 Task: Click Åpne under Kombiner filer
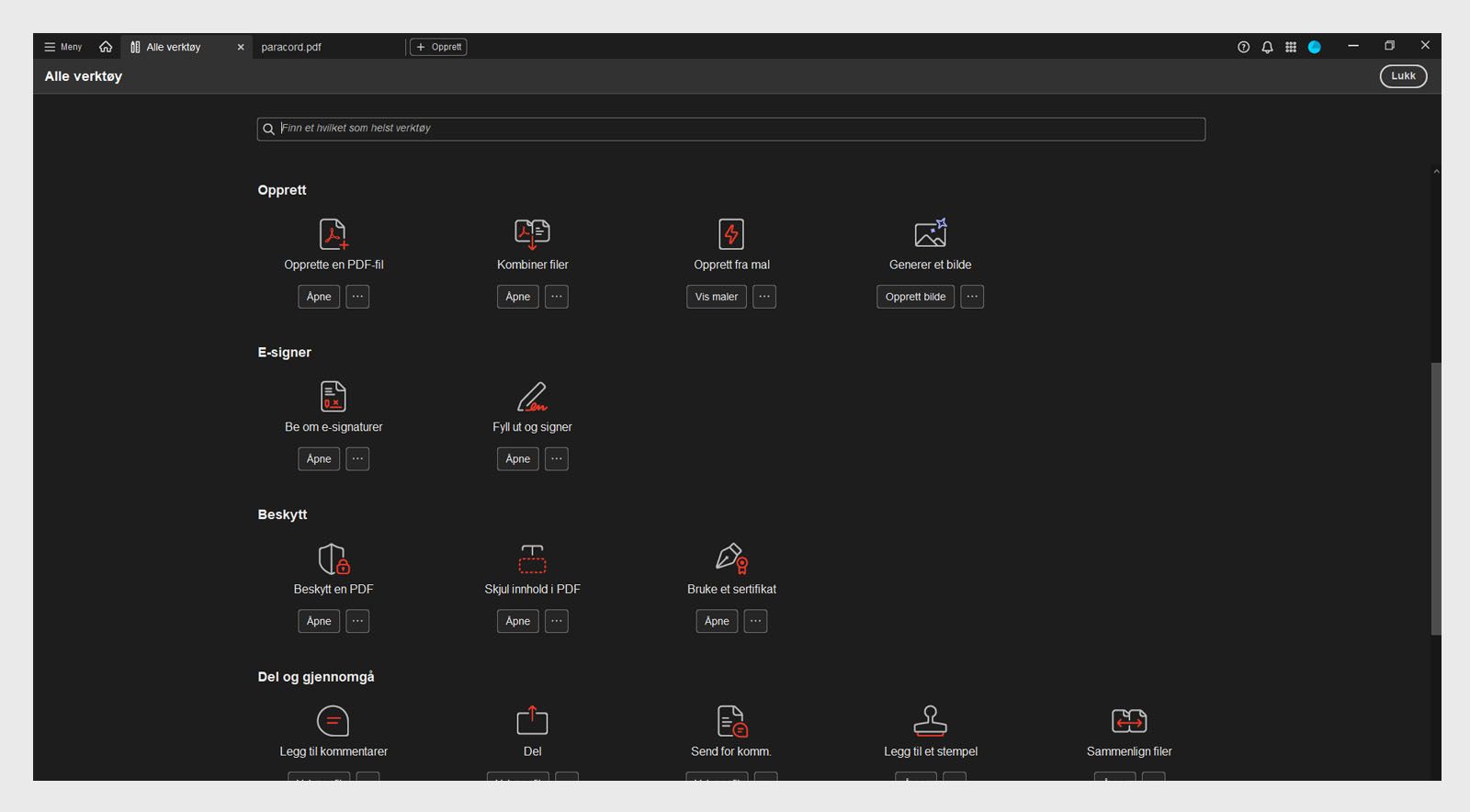518,297
